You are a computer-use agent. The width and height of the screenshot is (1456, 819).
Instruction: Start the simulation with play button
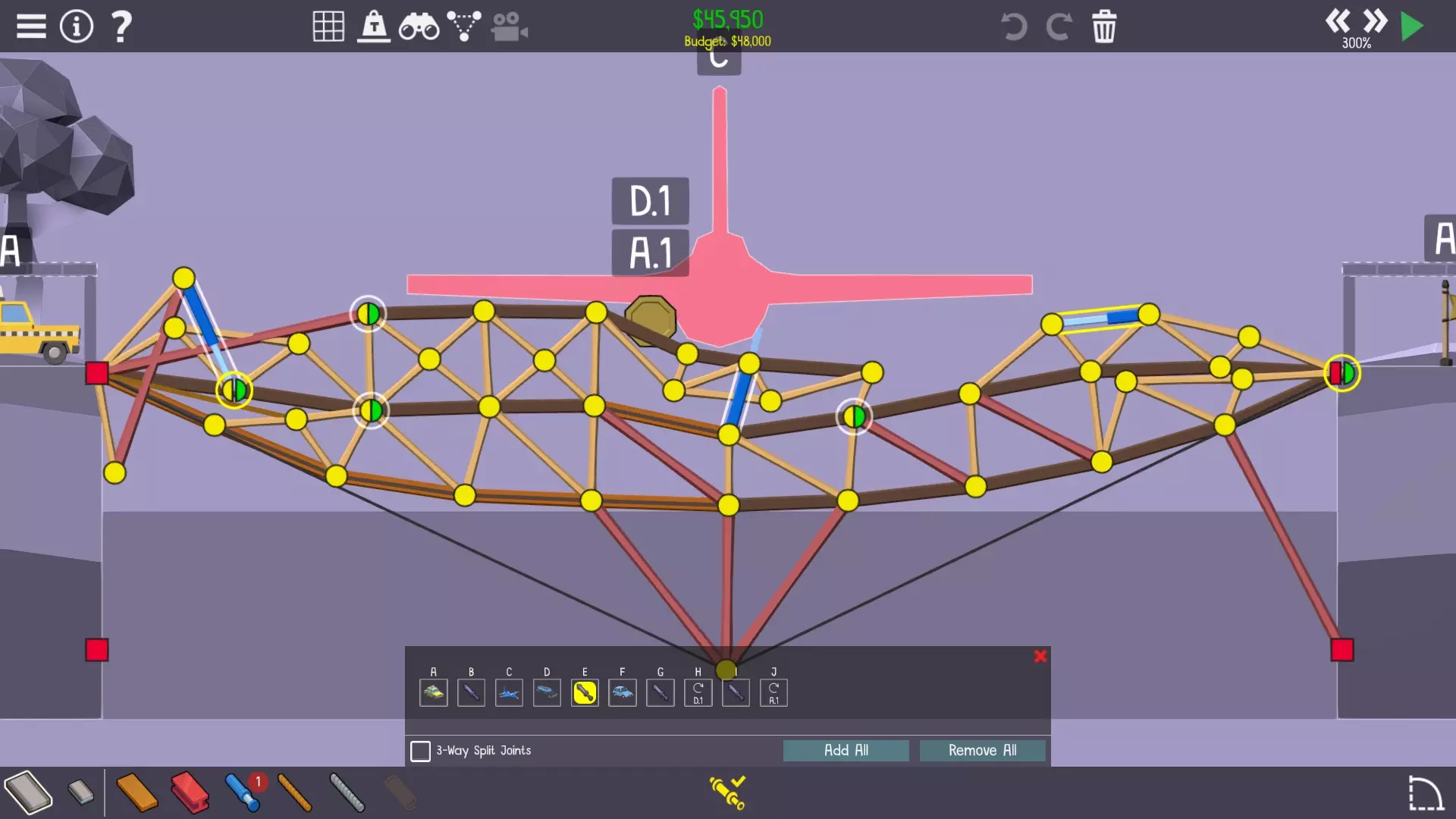click(1411, 27)
